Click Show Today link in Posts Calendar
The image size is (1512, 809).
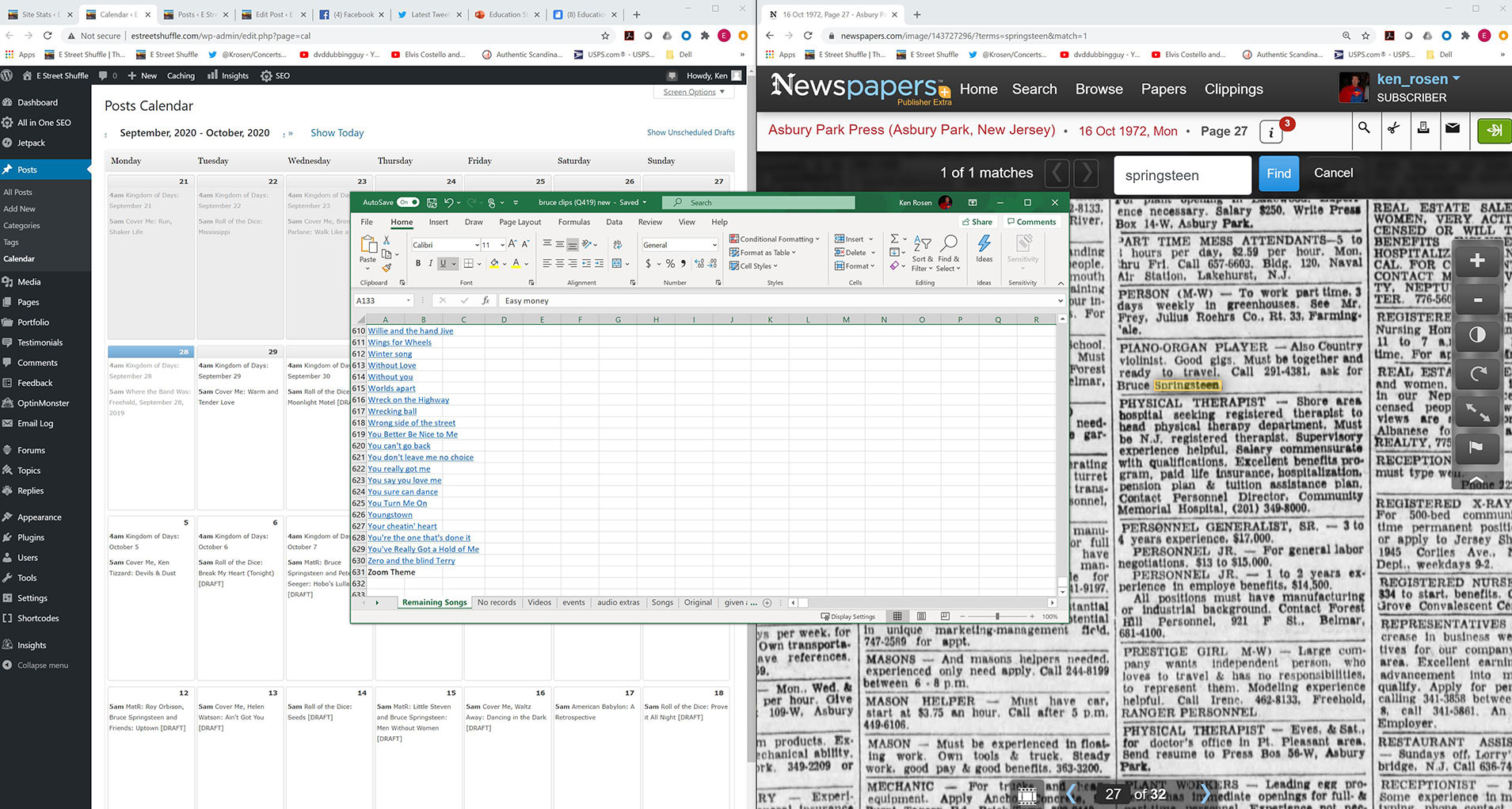(337, 132)
